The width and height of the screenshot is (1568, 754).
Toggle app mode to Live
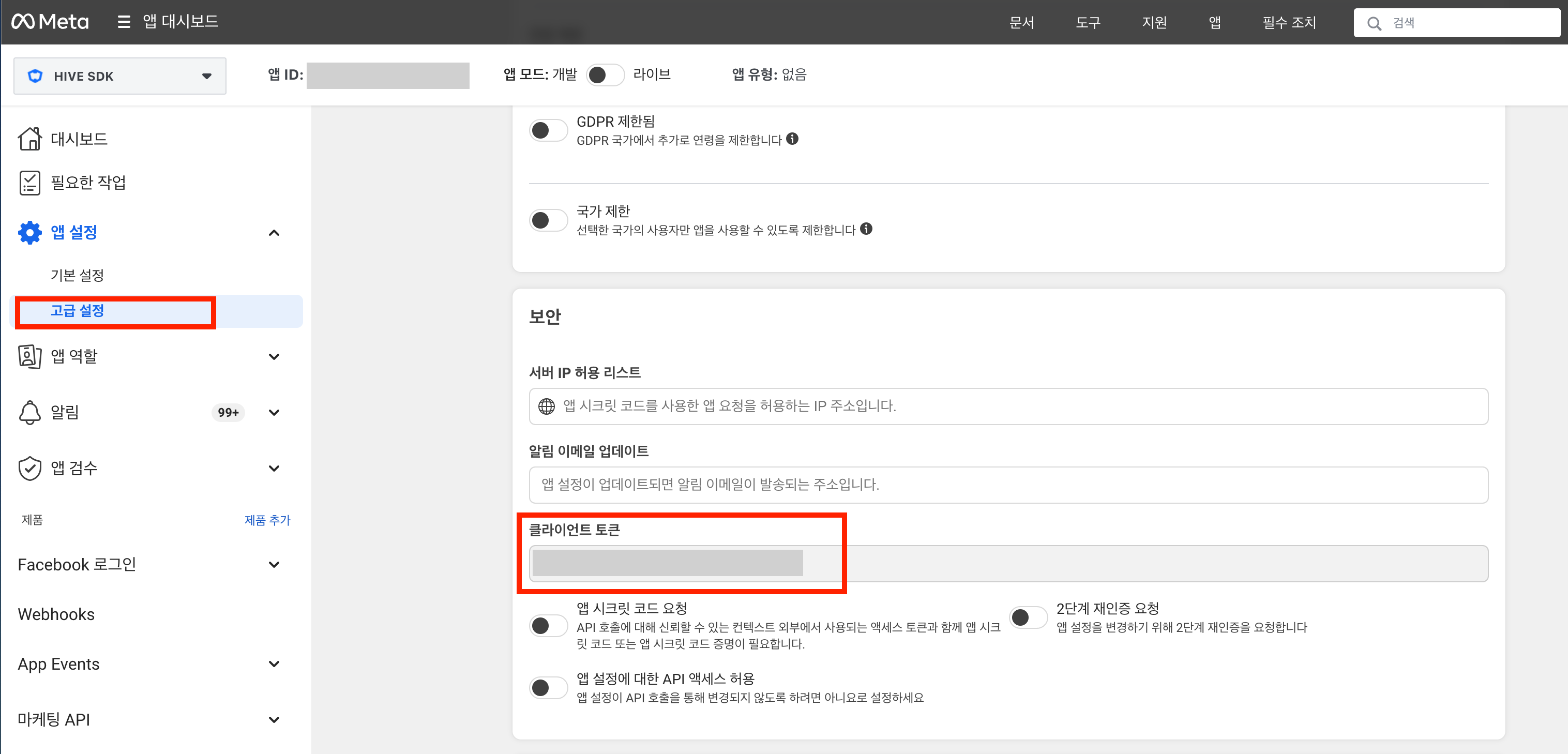pyautogui.click(x=605, y=75)
